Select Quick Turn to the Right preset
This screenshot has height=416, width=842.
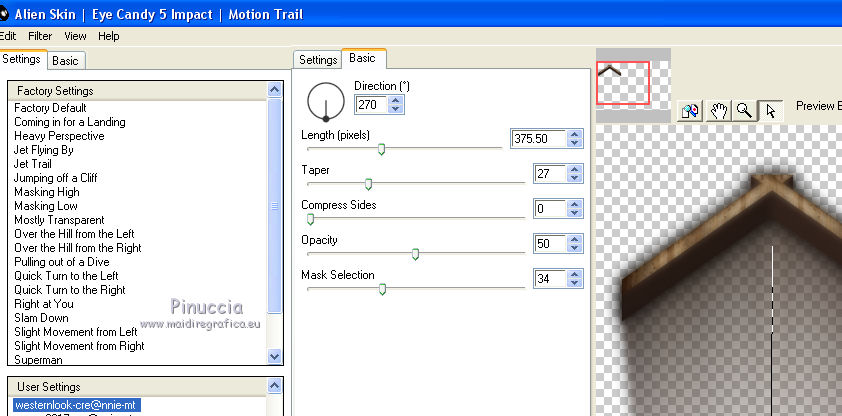(x=70, y=289)
